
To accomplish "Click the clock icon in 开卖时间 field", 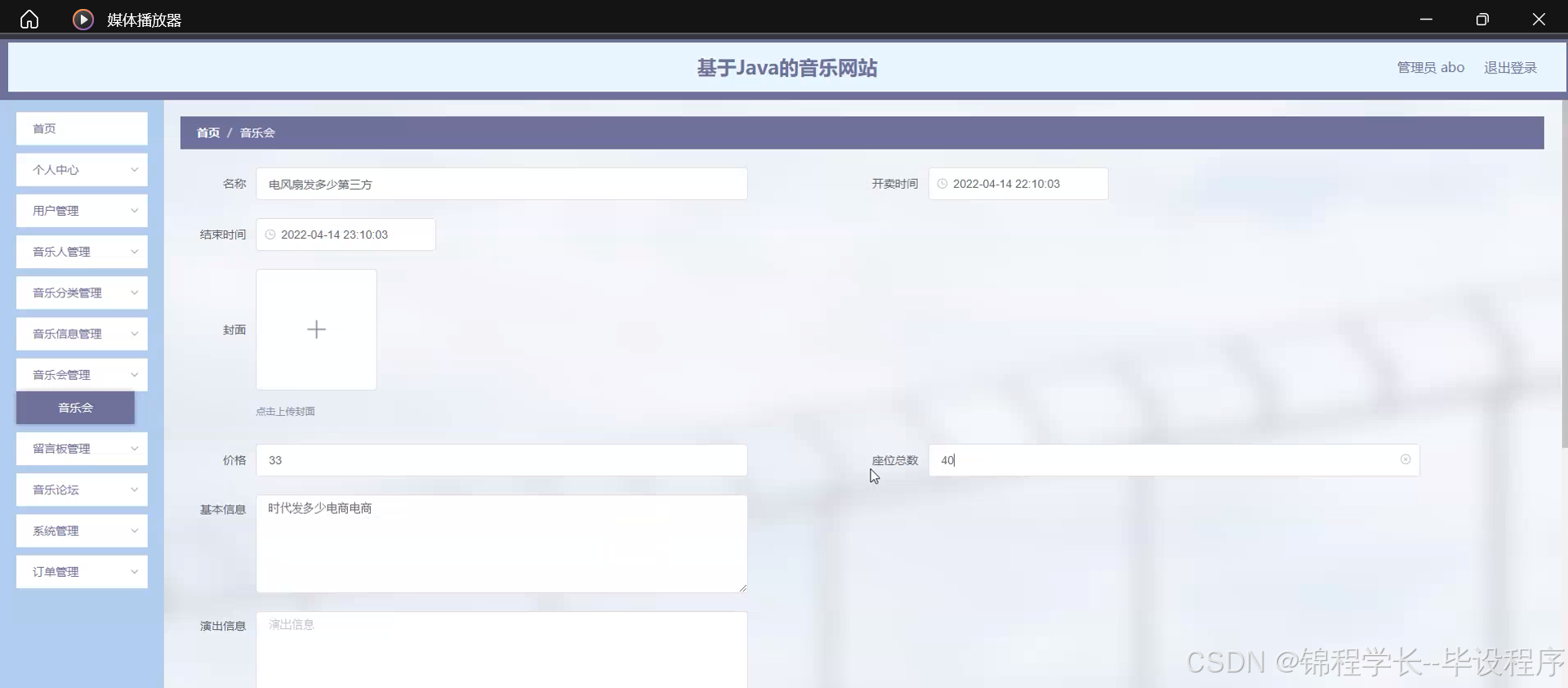I will 942,184.
